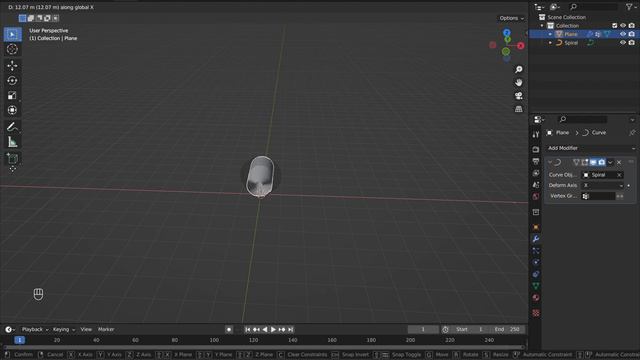Screen dimensions: 640x360
Task: Choose the Transform tool
Action: 12,110
